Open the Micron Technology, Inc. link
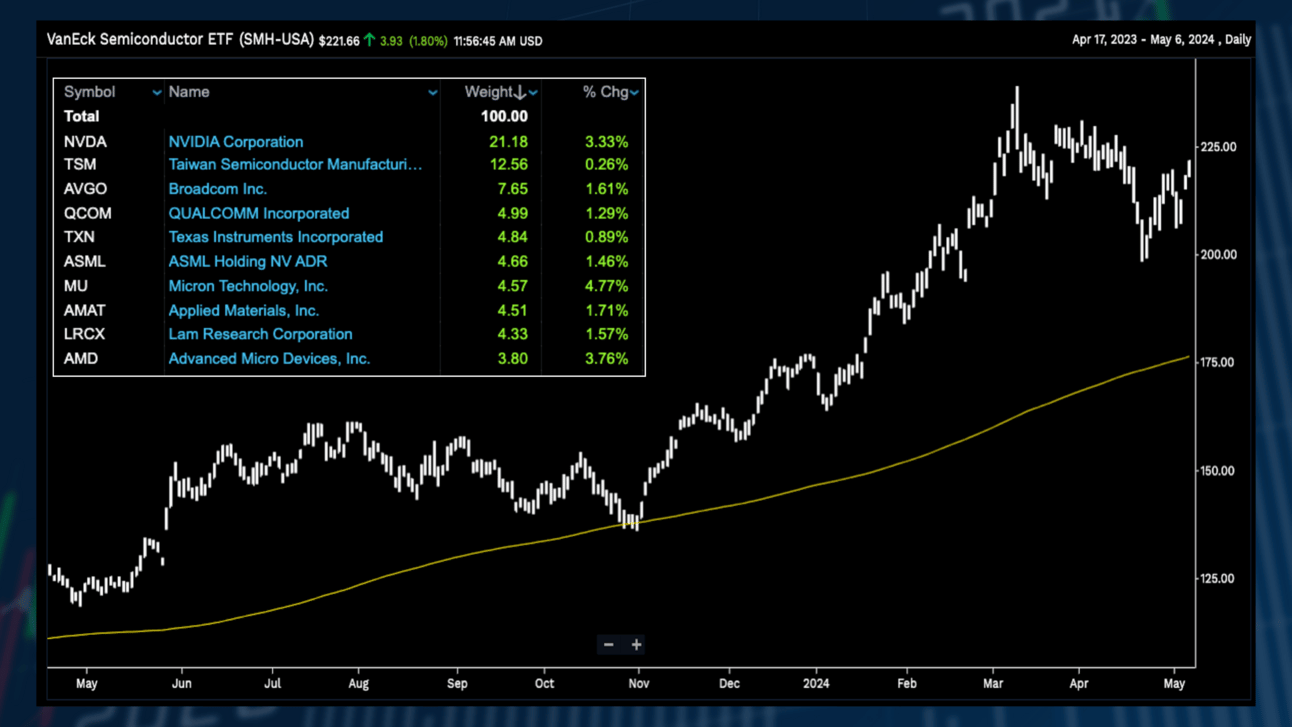The image size is (1292, 727). (248, 286)
